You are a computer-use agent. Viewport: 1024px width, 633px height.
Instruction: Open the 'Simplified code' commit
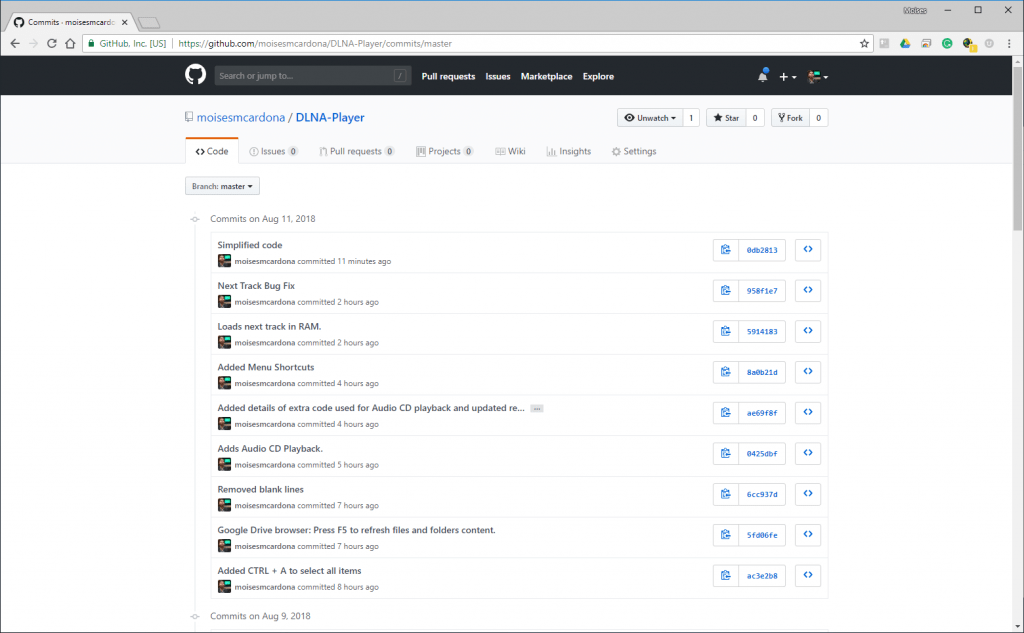(250, 245)
